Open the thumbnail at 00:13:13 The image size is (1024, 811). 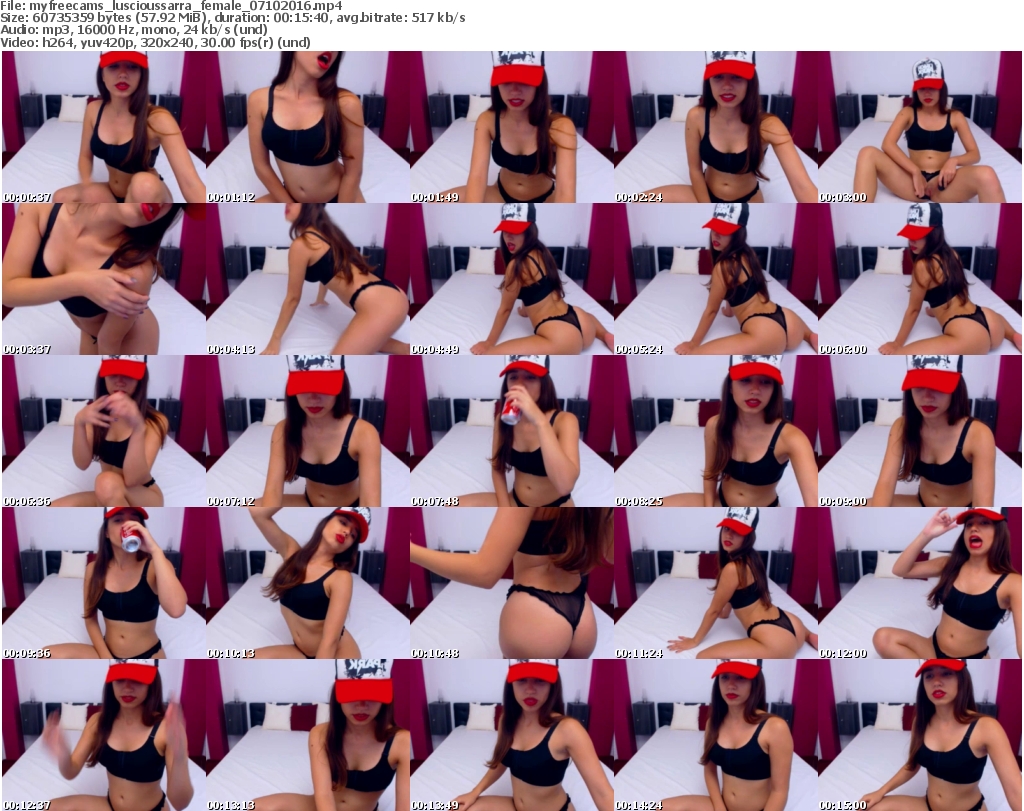pyautogui.click(x=307, y=735)
